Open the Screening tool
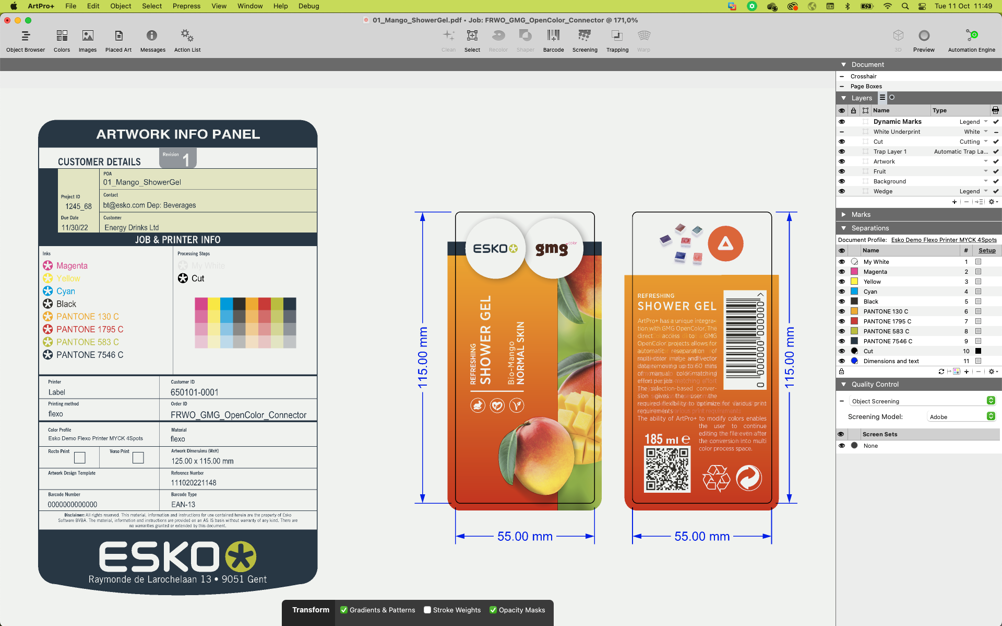1002x626 pixels. pos(585,40)
